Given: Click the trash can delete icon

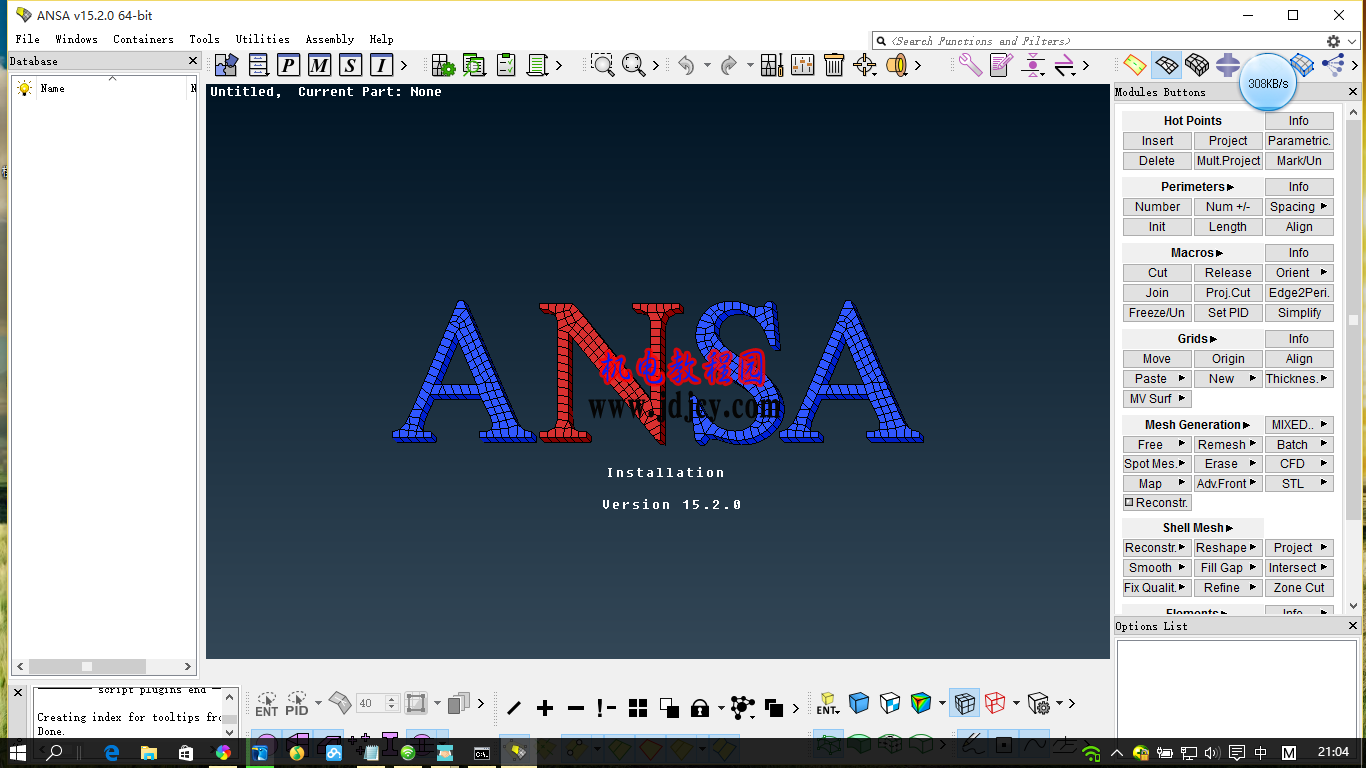Looking at the screenshot, I should 834,66.
